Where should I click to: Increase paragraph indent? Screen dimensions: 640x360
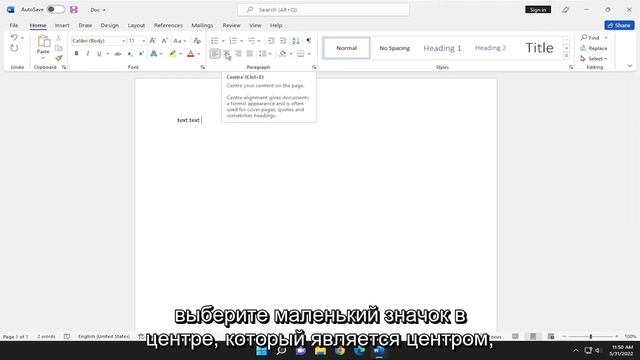pyautogui.click(x=283, y=40)
